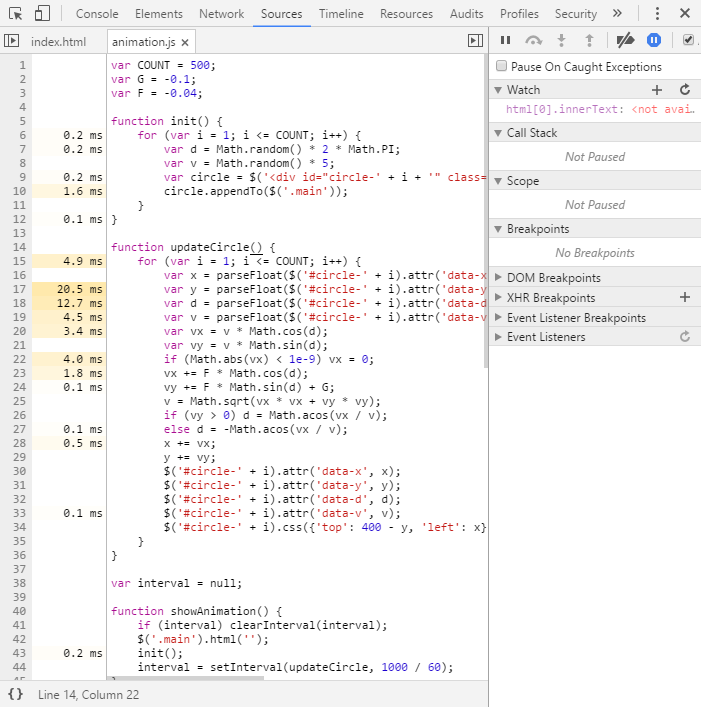The height and width of the screenshot is (707, 701).
Task: Open the index.html file tab
Action: click(x=59, y=41)
